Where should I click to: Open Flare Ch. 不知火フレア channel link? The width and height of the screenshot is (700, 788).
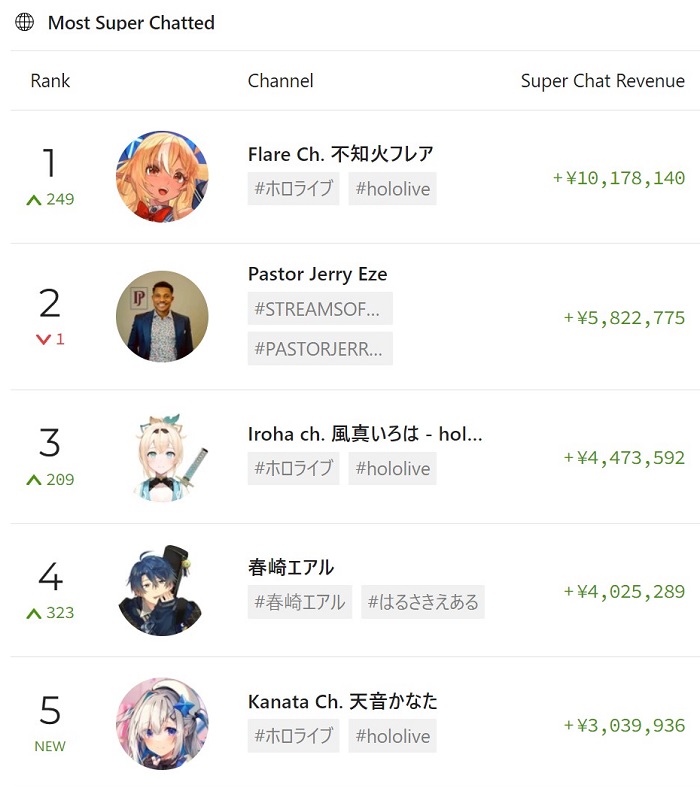[x=340, y=154]
